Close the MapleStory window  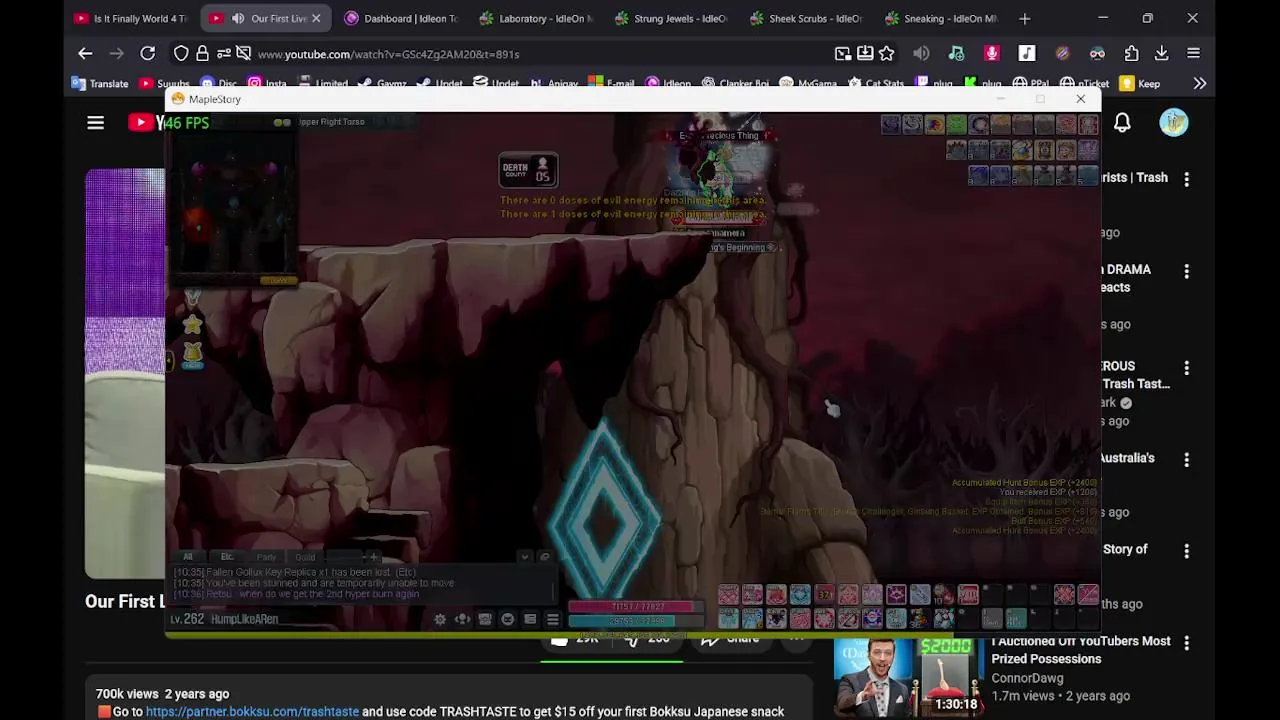pos(1080,99)
